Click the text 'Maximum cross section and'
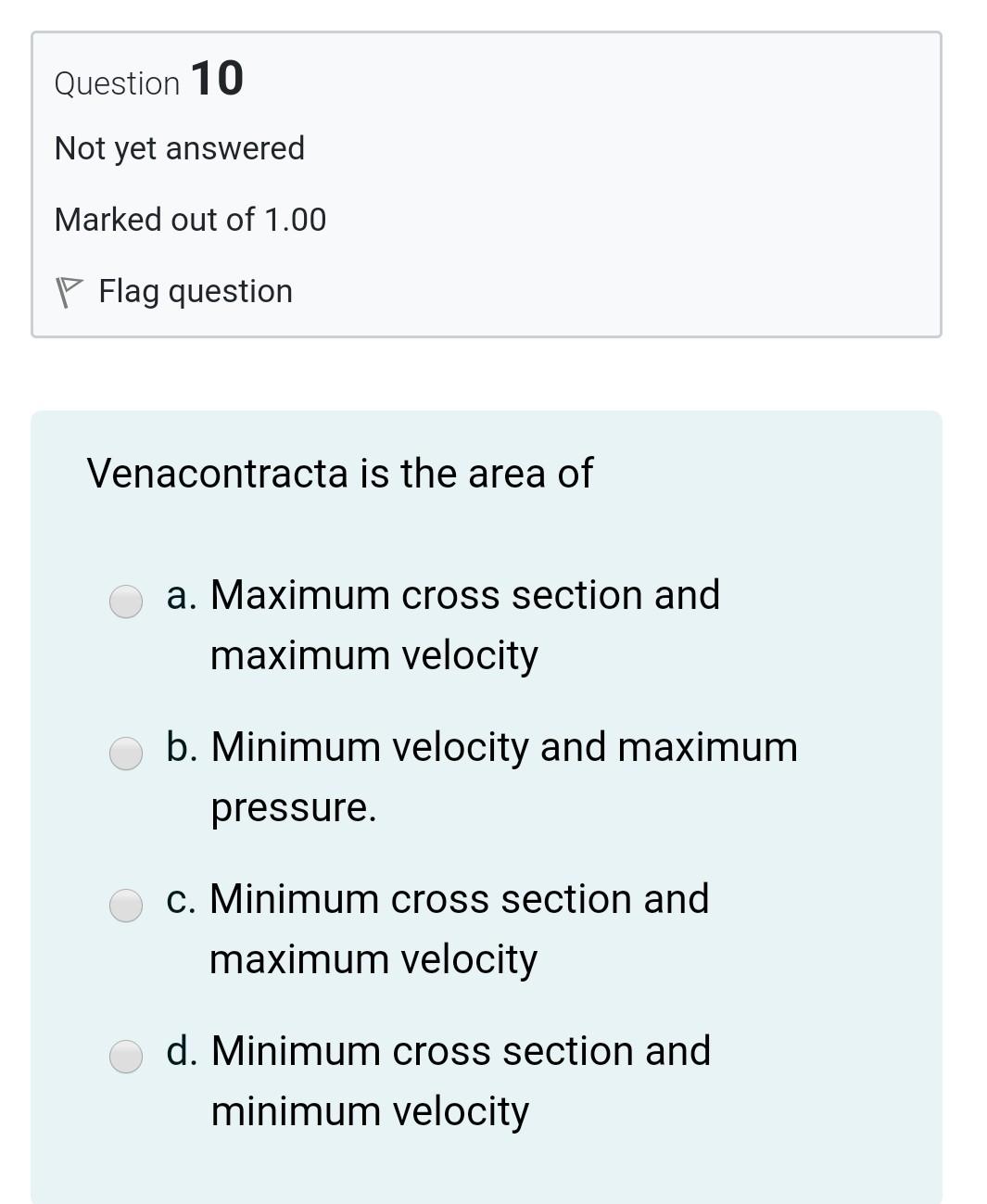This screenshot has width=987, height=1204. click(x=465, y=595)
